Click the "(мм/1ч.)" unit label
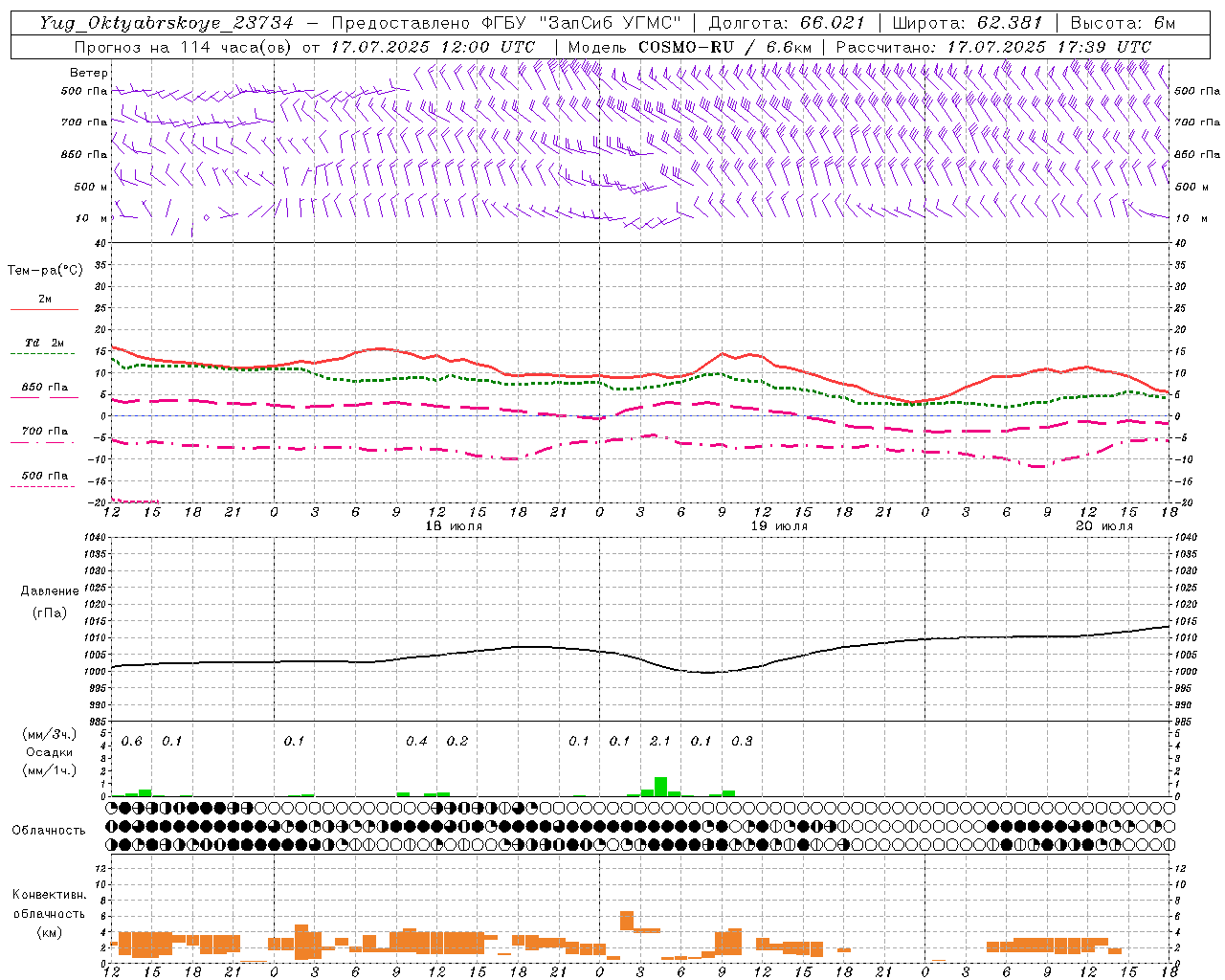1225x980 pixels. 50,769
